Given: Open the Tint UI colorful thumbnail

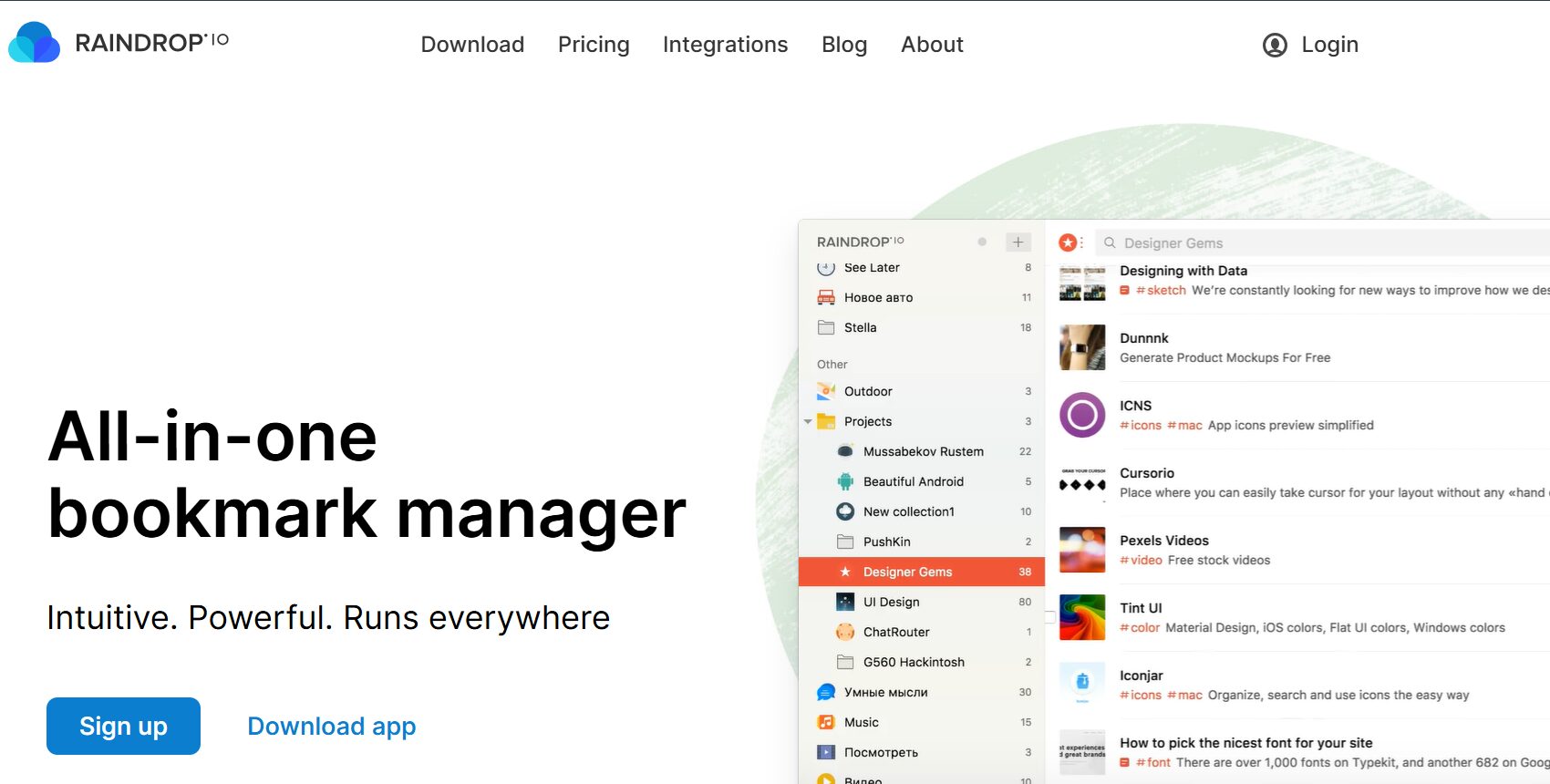Looking at the screenshot, I should pos(1082,617).
